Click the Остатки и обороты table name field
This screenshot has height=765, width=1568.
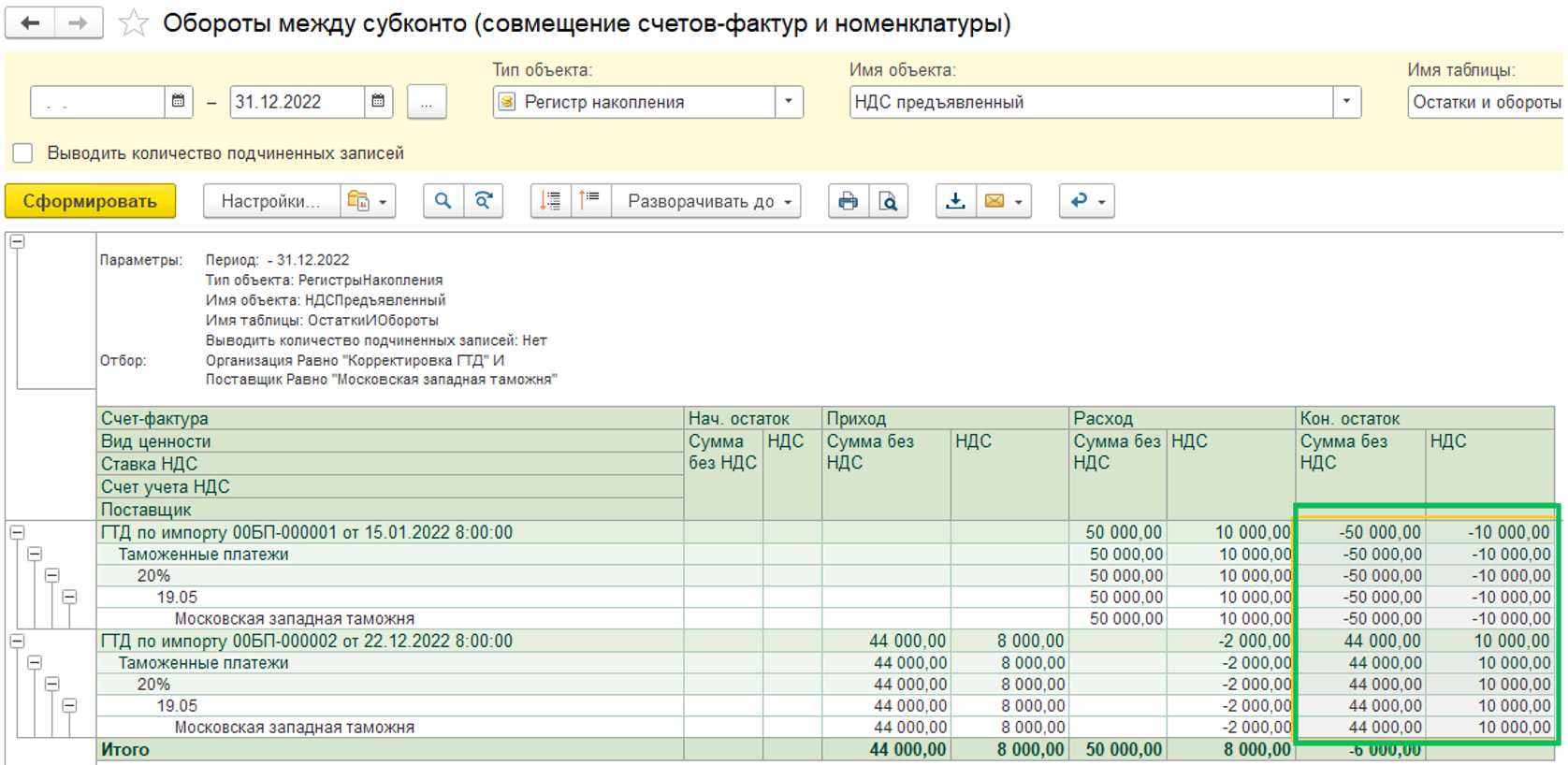tap(1486, 102)
